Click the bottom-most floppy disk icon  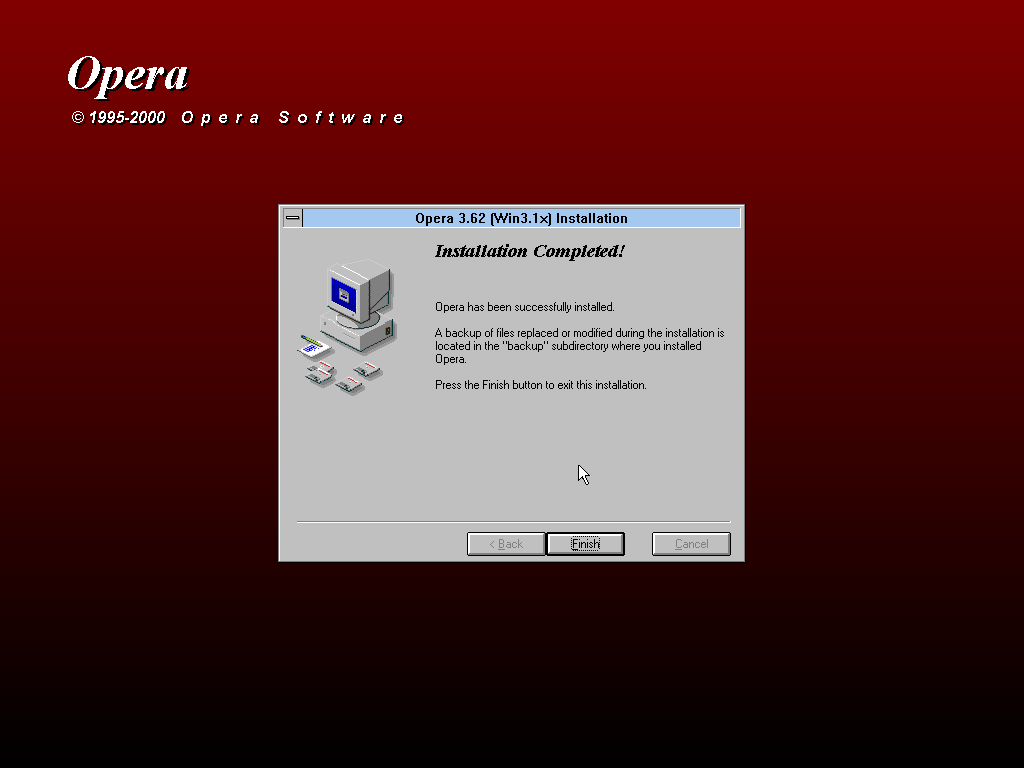click(x=350, y=384)
